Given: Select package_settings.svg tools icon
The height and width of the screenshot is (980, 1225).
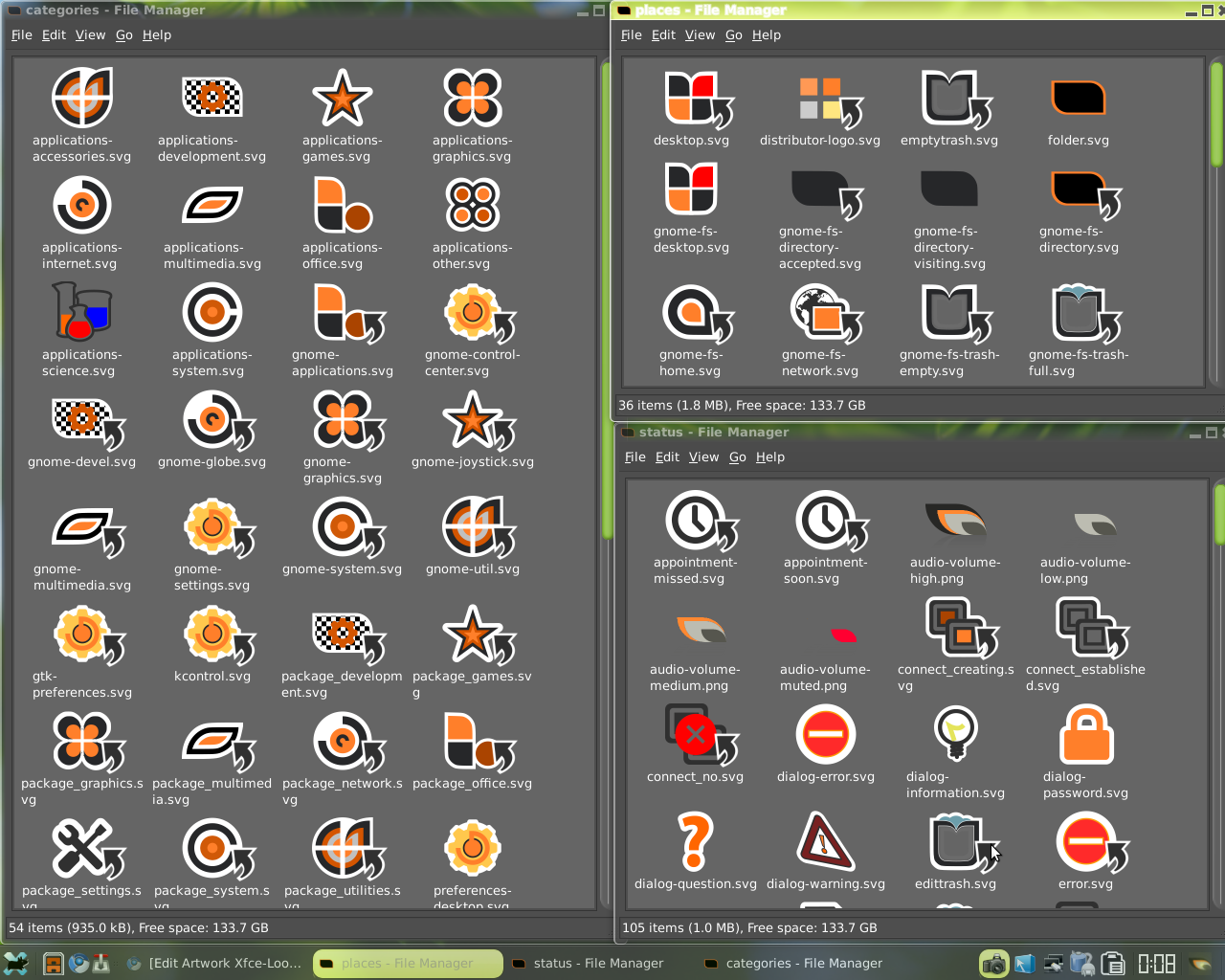Looking at the screenshot, I should pyautogui.click(x=89, y=850).
